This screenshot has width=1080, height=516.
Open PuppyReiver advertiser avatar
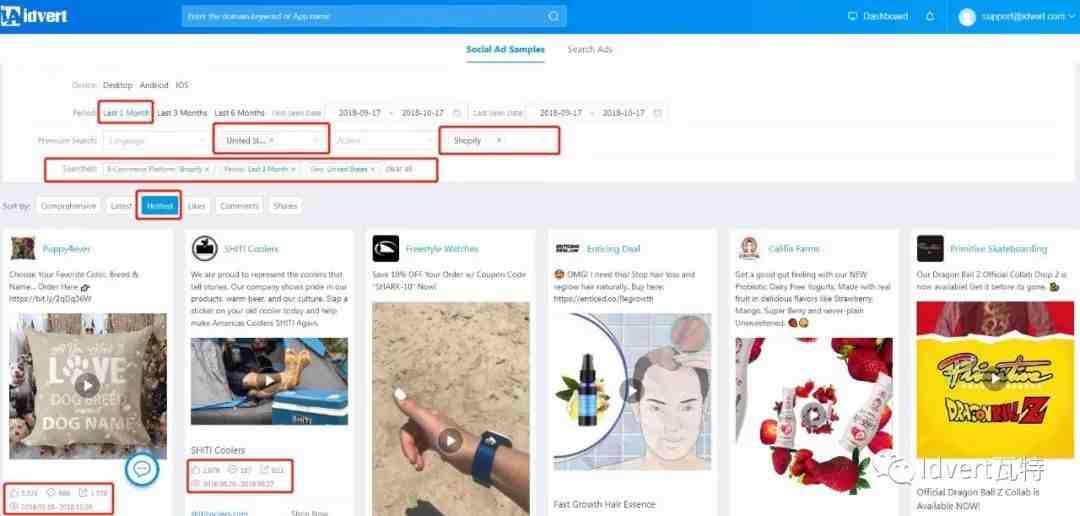(x=23, y=248)
